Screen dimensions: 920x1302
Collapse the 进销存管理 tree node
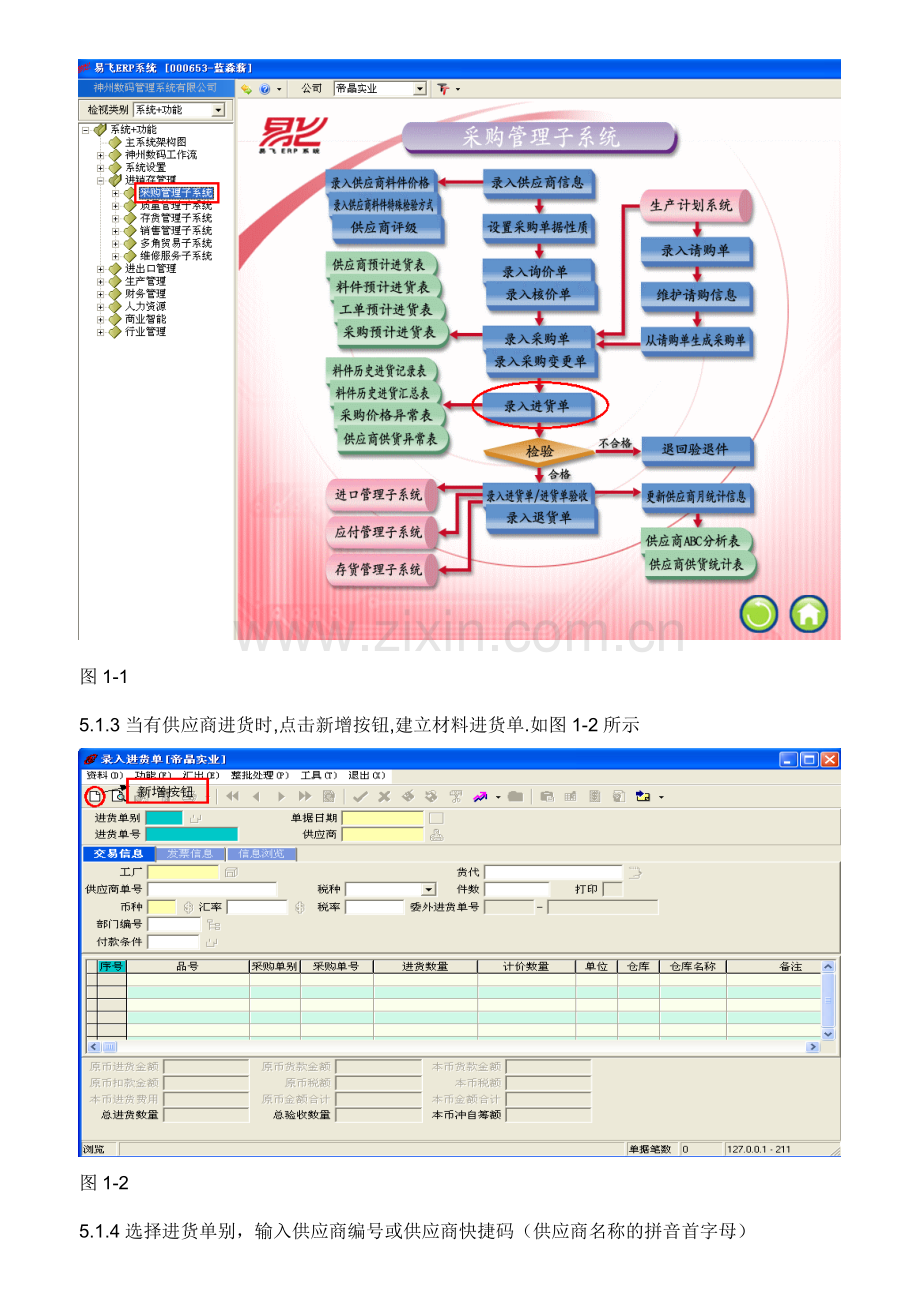click(x=101, y=180)
